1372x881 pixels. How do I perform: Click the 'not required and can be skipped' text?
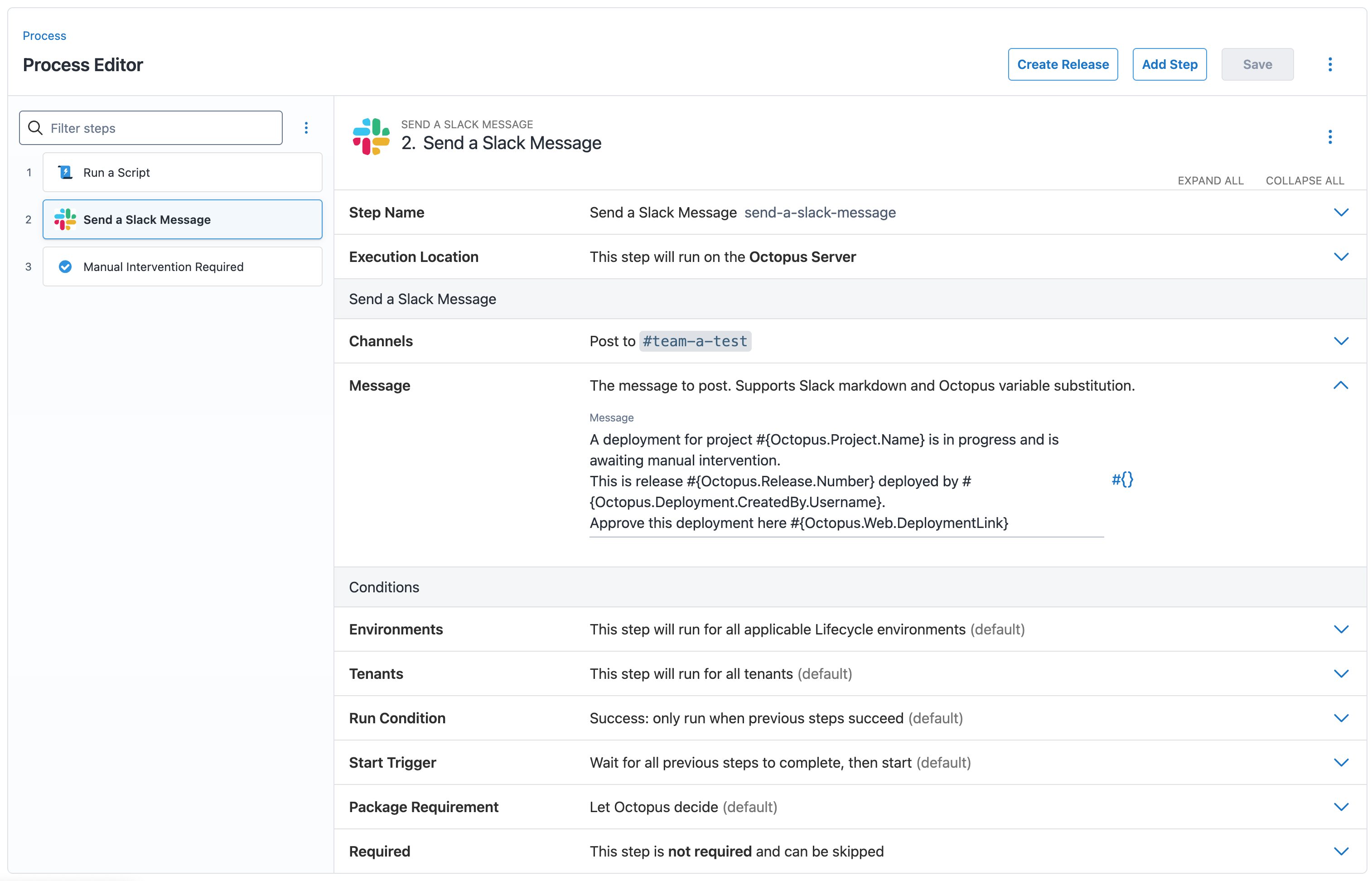coord(776,851)
